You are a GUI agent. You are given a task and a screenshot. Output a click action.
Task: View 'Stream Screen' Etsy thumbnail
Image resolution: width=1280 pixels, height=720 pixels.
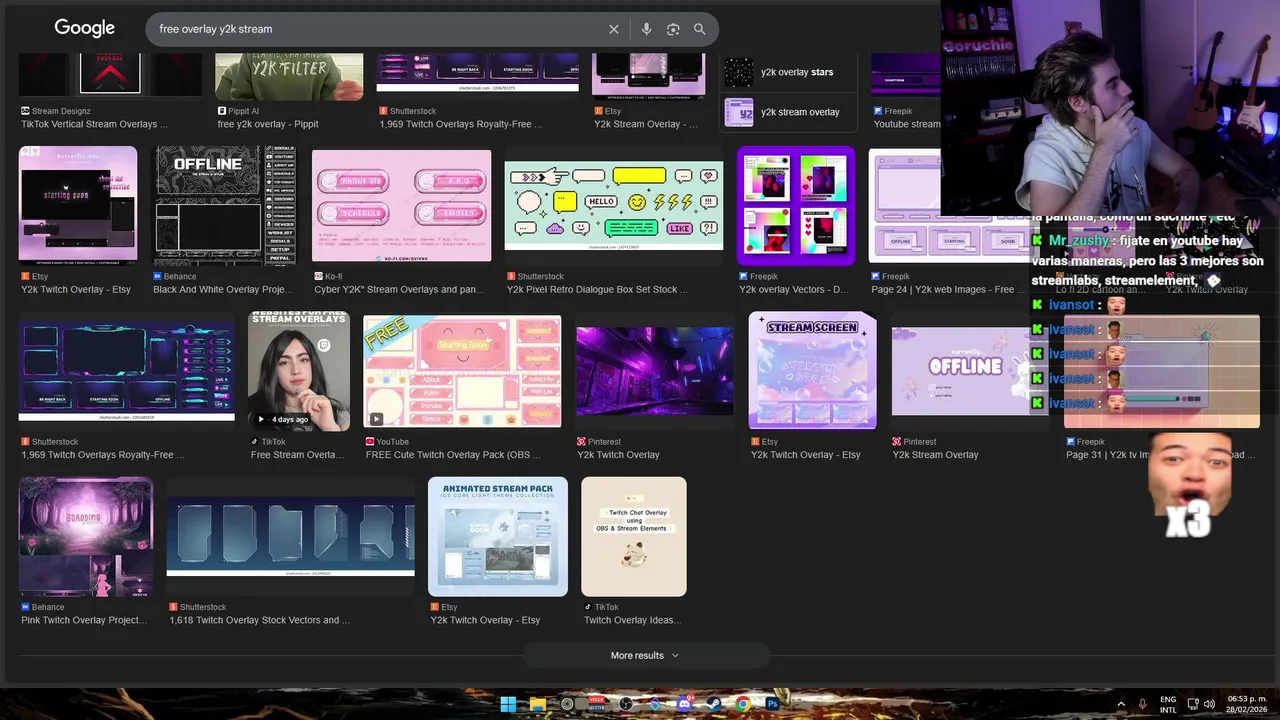click(813, 371)
